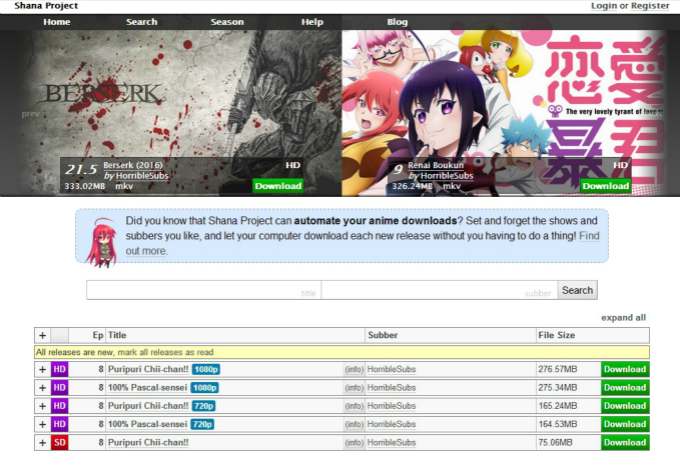Click HD badge on Puripuri Chii-chan!! 720p row
This screenshot has height=452, width=680.
59,406
